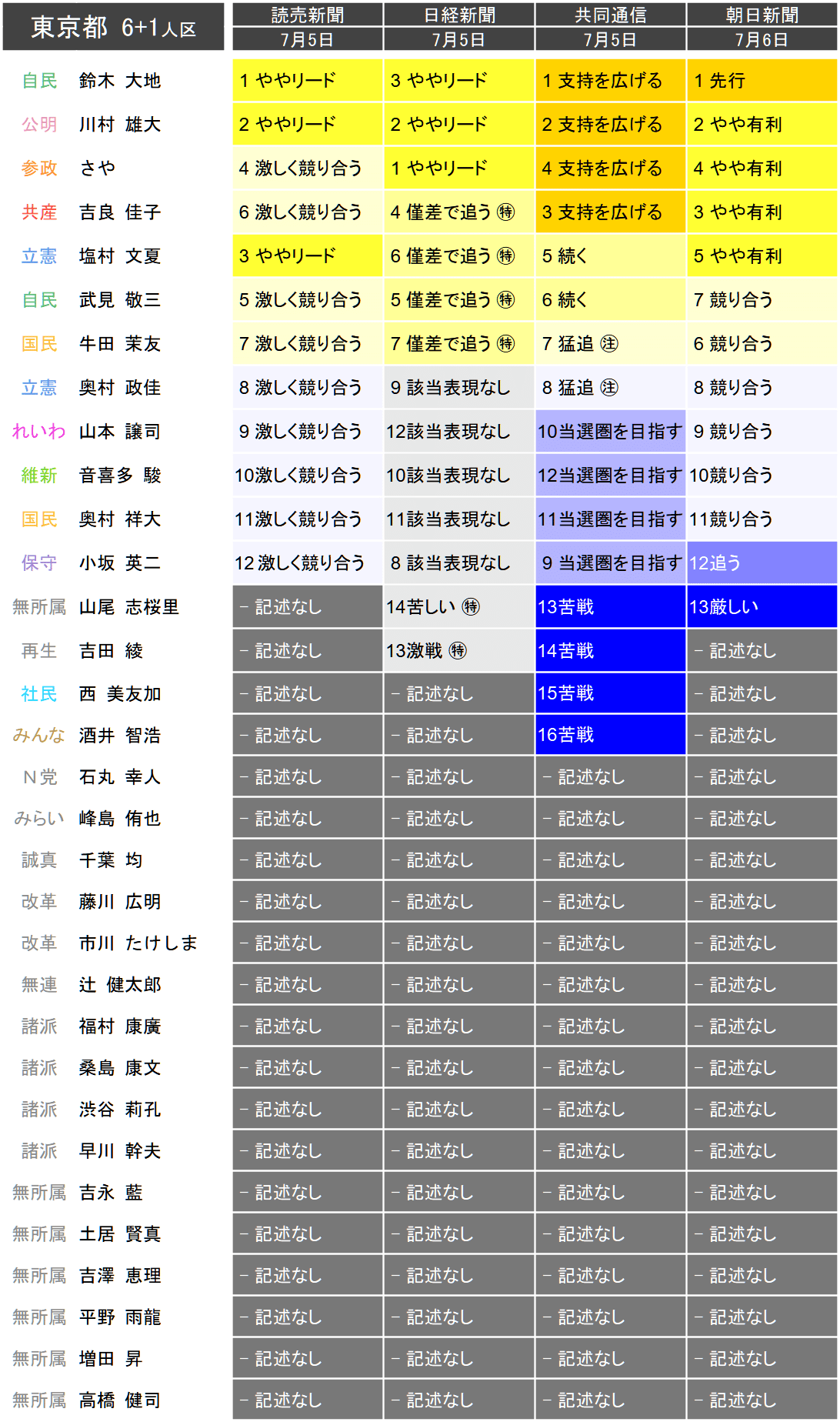Viewport: 840px width, 1422px height.
Task: Click the 13激戦 cell for 吉田 綾
Action: tap(459, 651)
